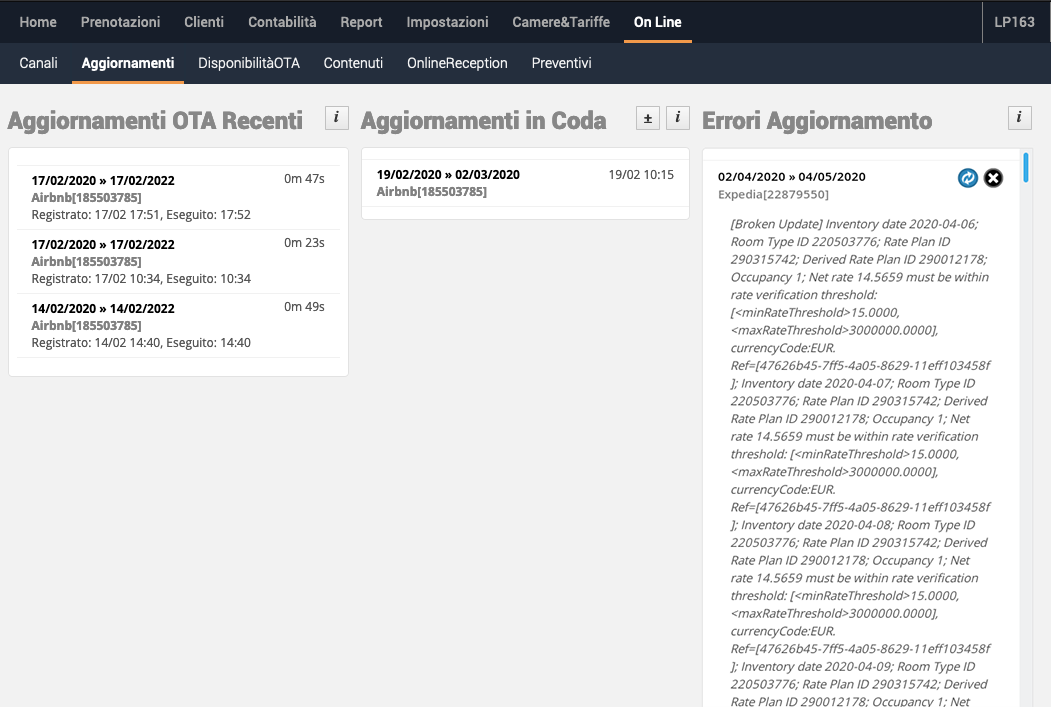This screenshot has height=707, width=1051.
Task: Open the Contabilità menu
Action: pyautogui.click(x=282, y=22)
